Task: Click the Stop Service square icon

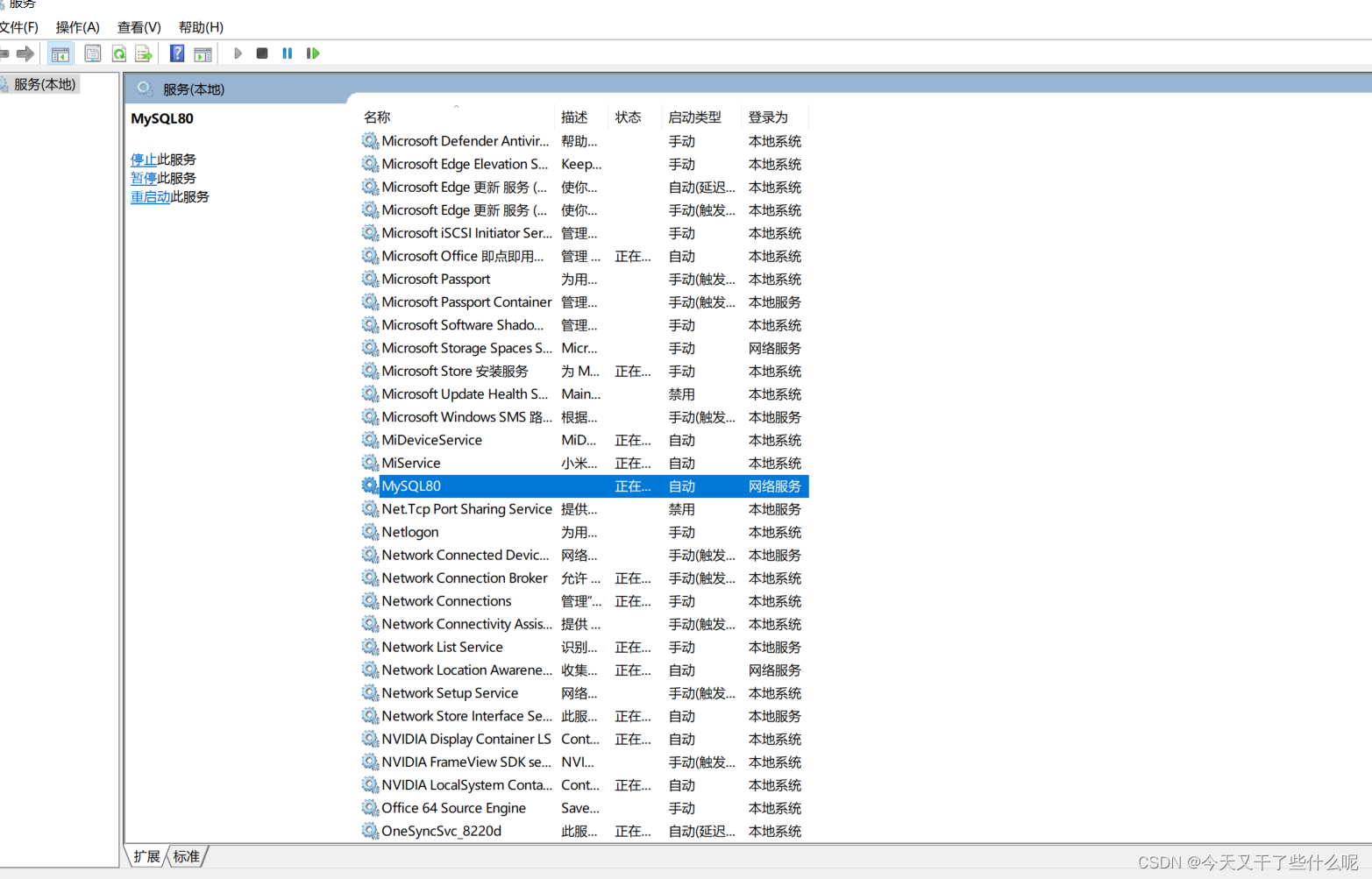Action: 262,53
